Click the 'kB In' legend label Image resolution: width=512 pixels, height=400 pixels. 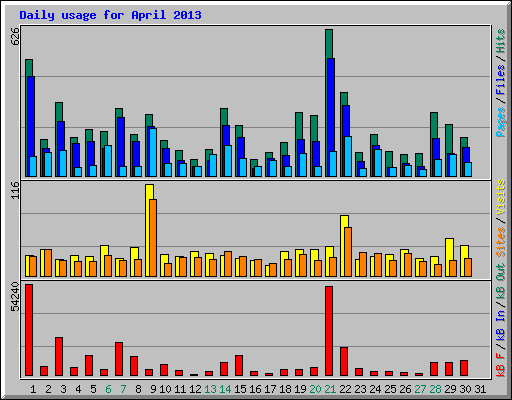click(501, 326)
